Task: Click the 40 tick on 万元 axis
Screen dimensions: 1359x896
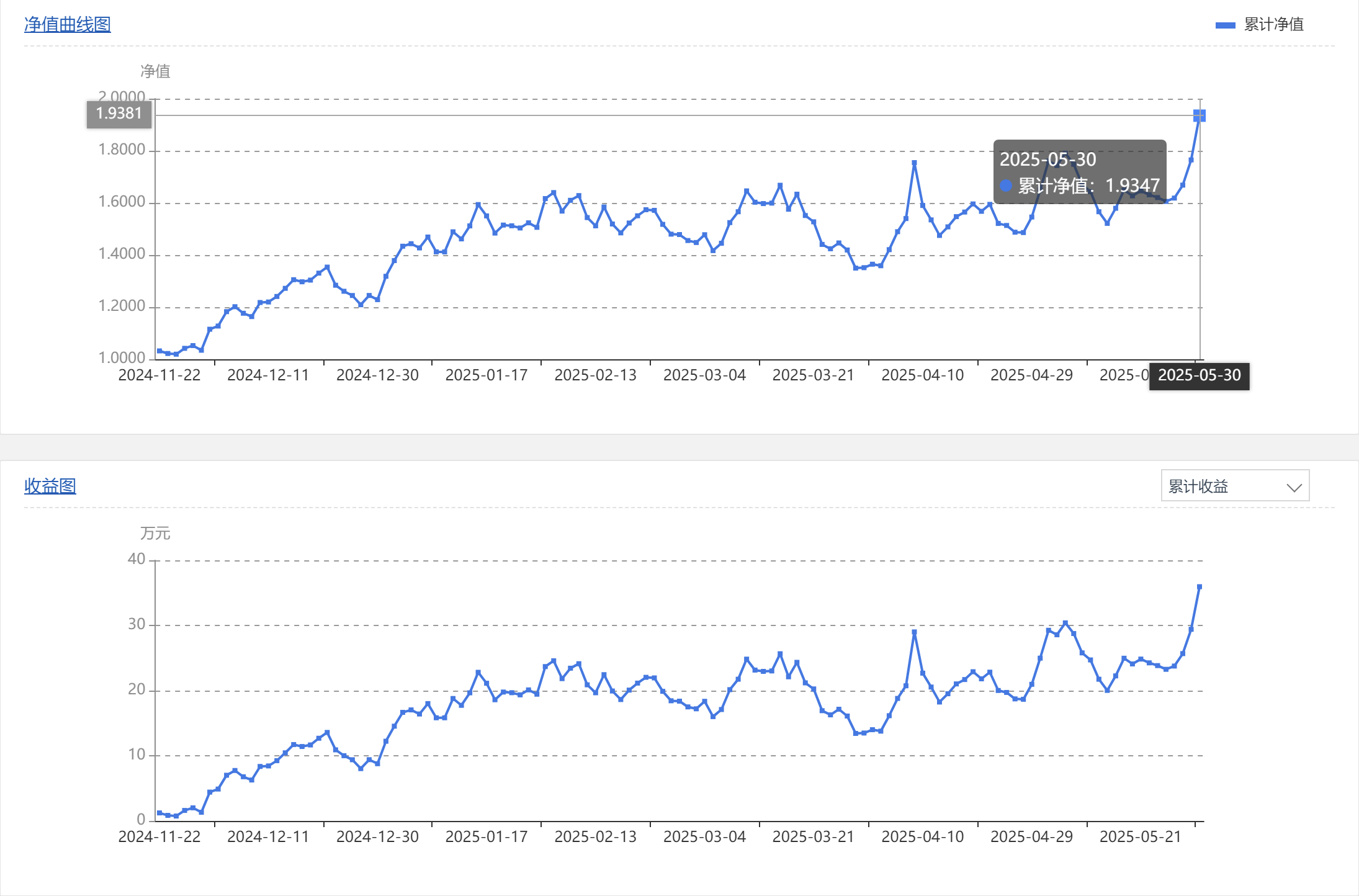Action: (x=136, y=559)
